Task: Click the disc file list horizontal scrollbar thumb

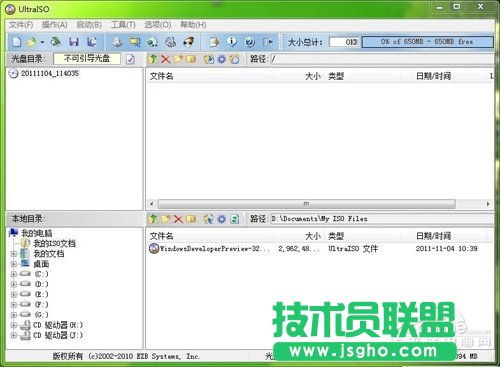Action: click(x=306, y=204)
